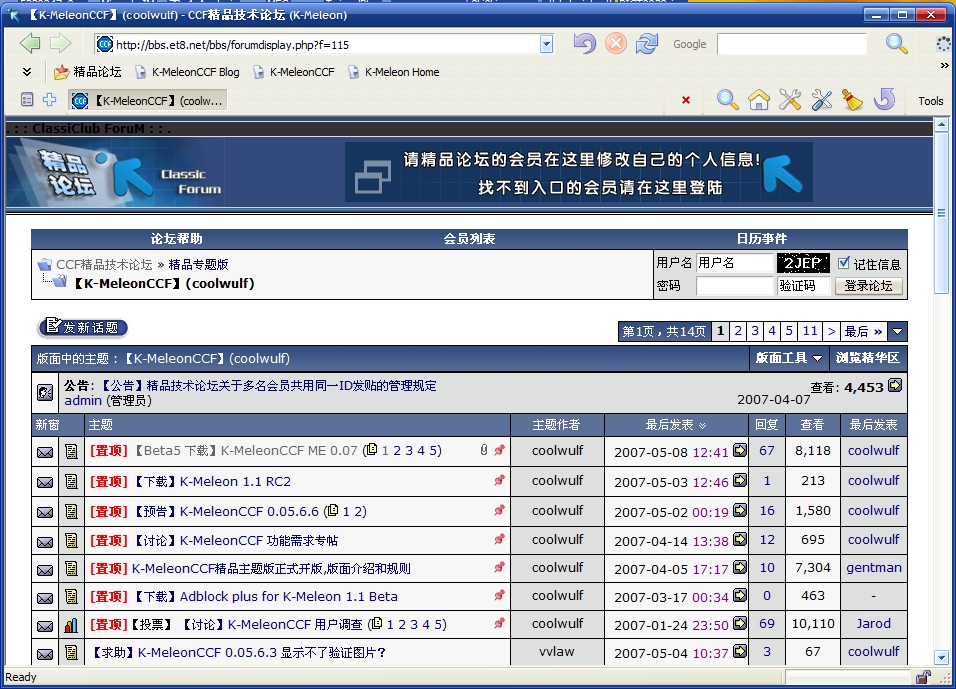Click the magnifier icon in Tools toolbar
The height and width of the screenshot is (689, 956).
[x=727, y=99]
